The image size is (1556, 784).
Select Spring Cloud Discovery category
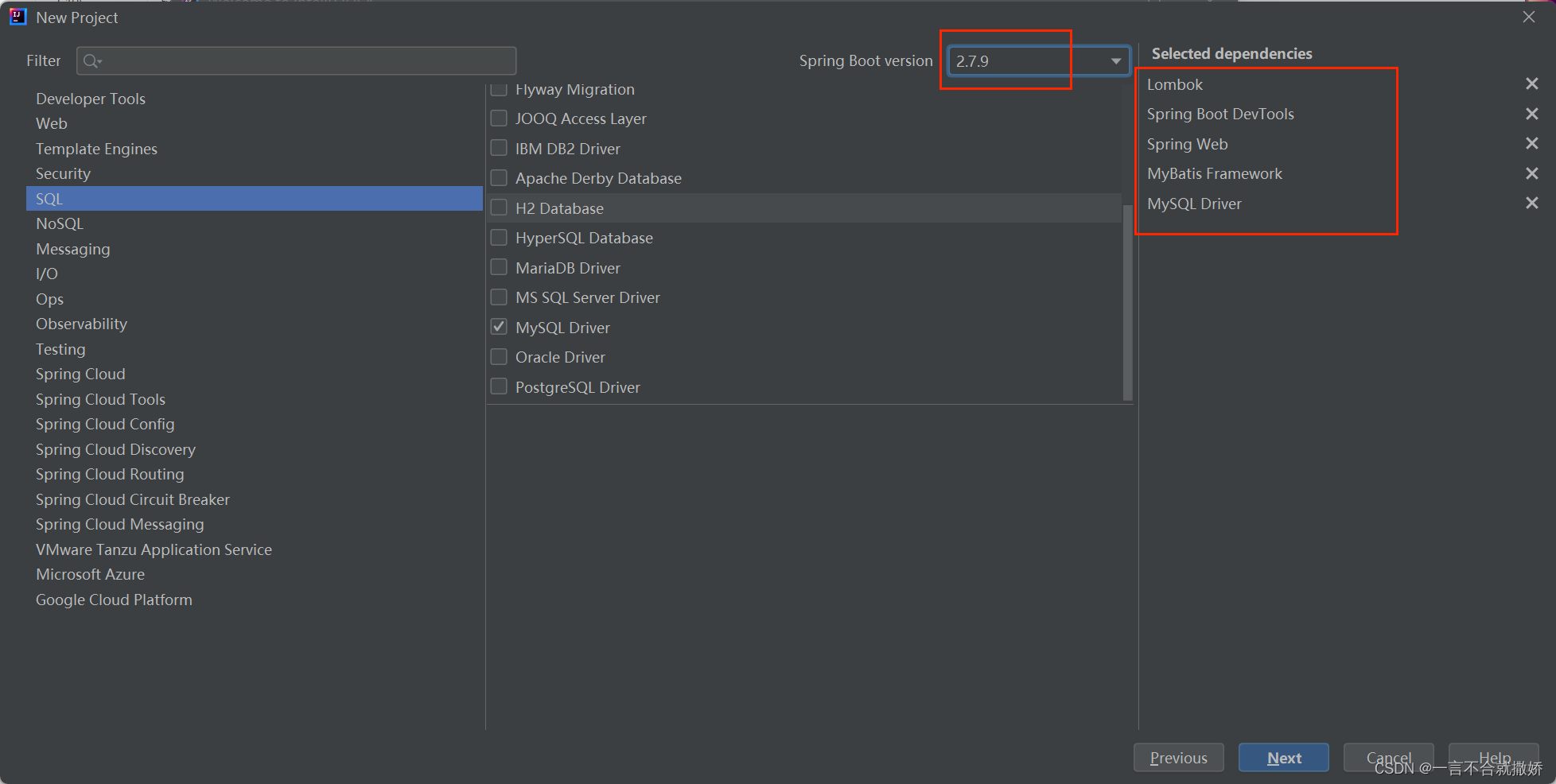click(x=255, y=449)
